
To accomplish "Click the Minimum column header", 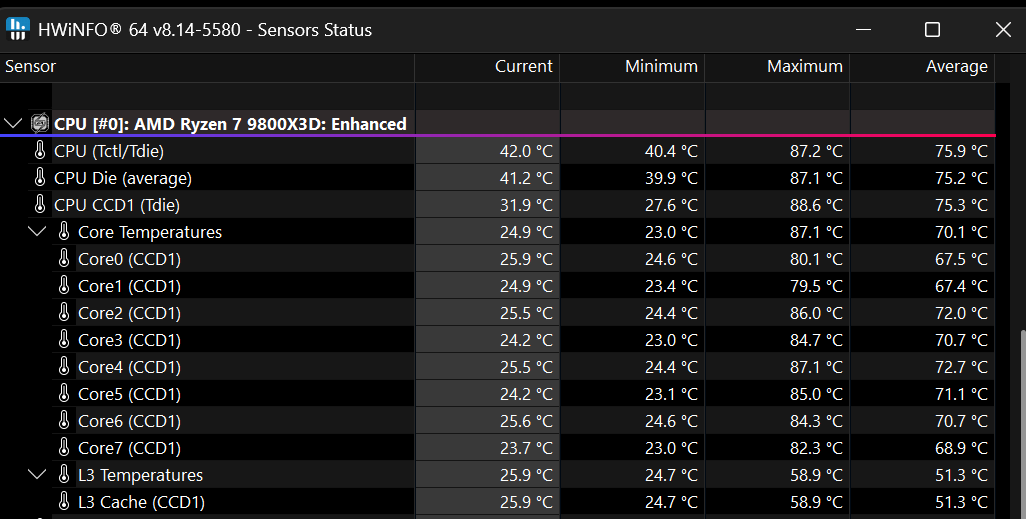I will click(632, 67).
